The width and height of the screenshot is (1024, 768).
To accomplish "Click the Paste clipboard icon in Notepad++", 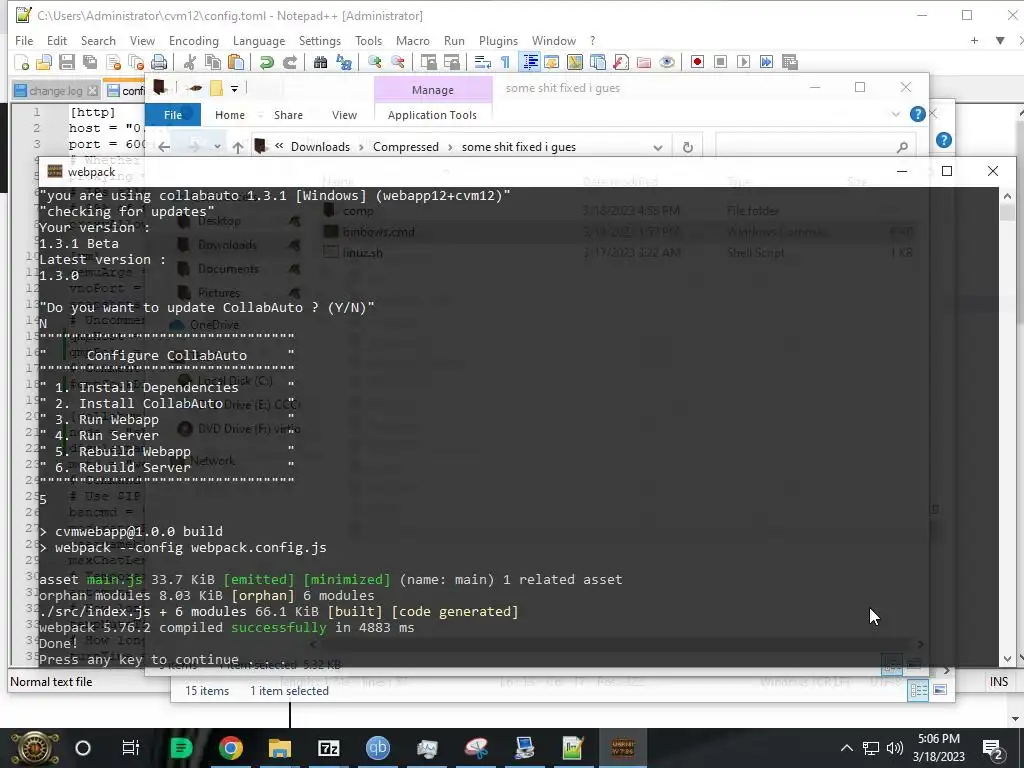I will (236, 62).
